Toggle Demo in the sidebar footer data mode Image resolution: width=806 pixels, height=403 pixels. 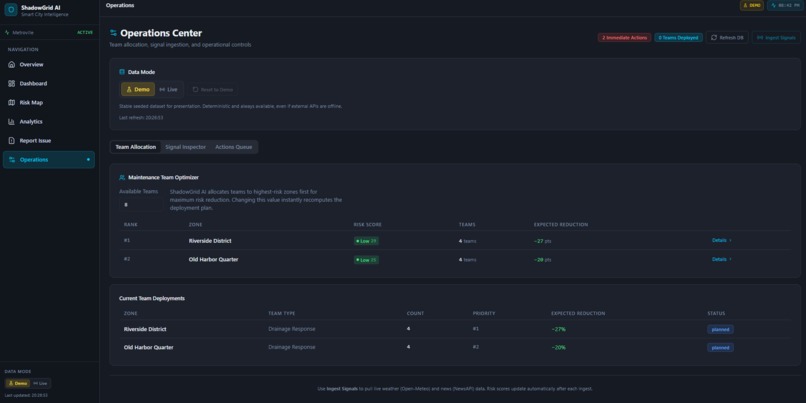point(17,383)
